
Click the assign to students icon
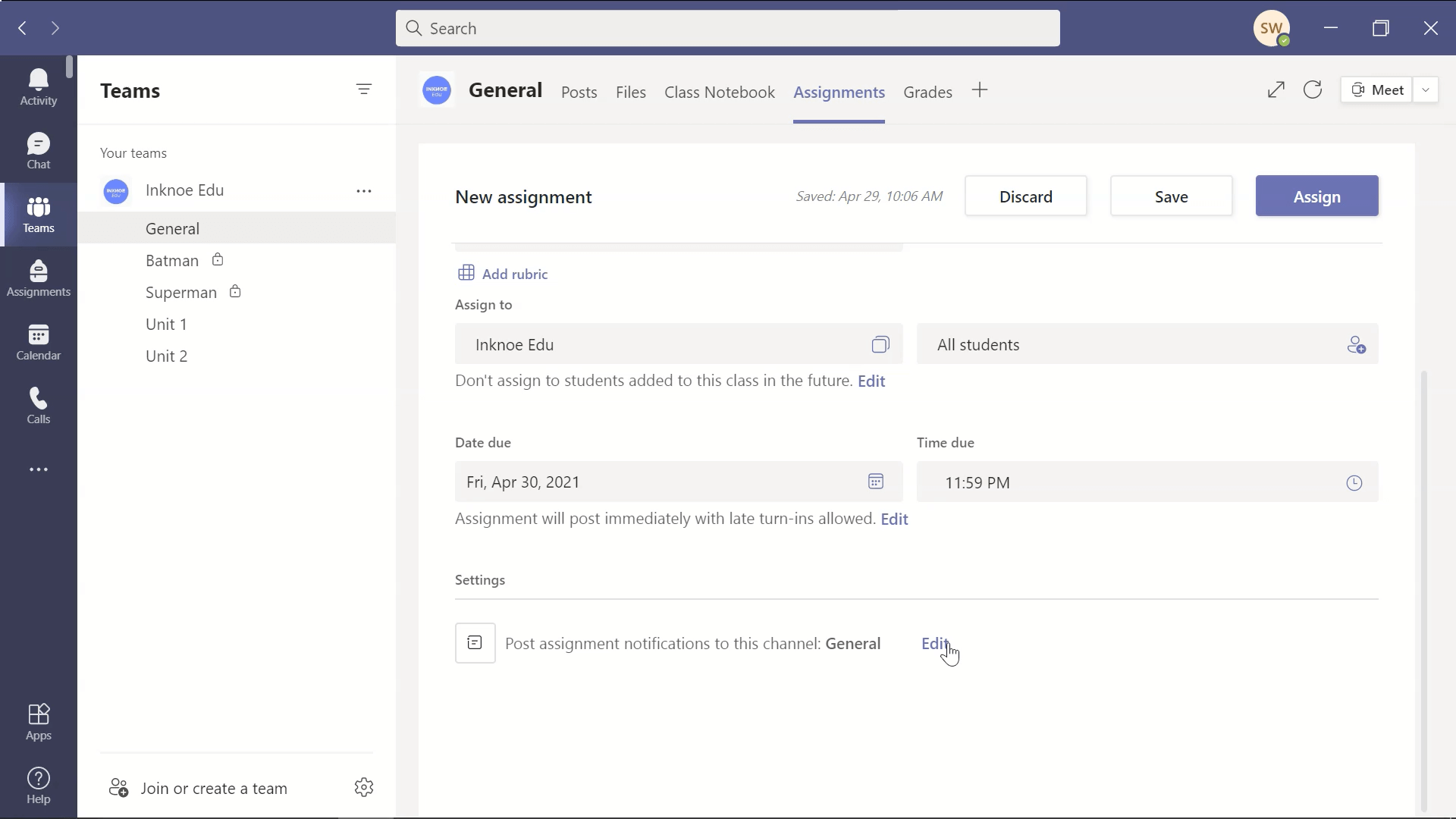(1358, 345)
